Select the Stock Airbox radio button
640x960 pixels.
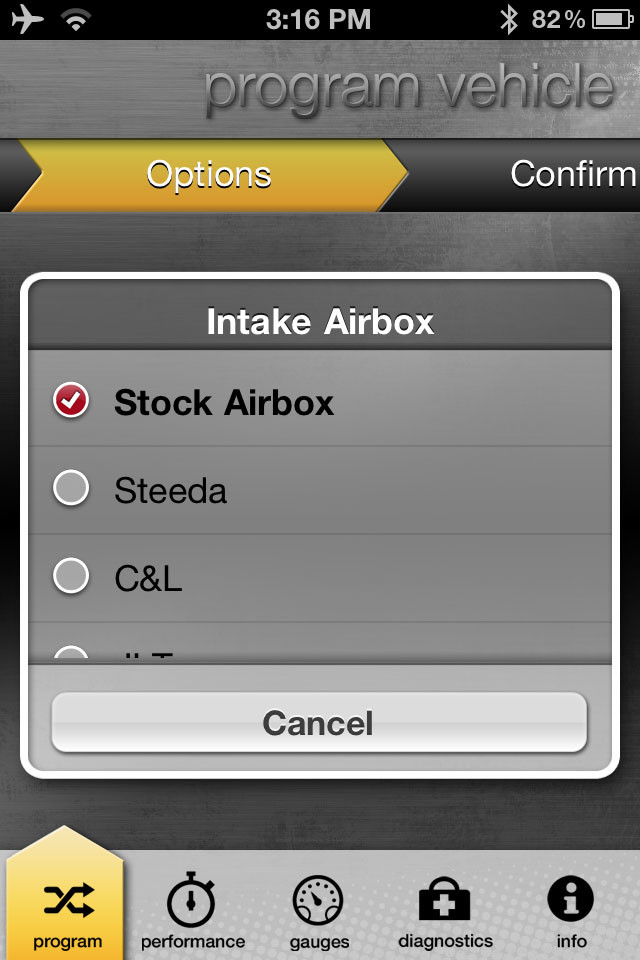71,400
